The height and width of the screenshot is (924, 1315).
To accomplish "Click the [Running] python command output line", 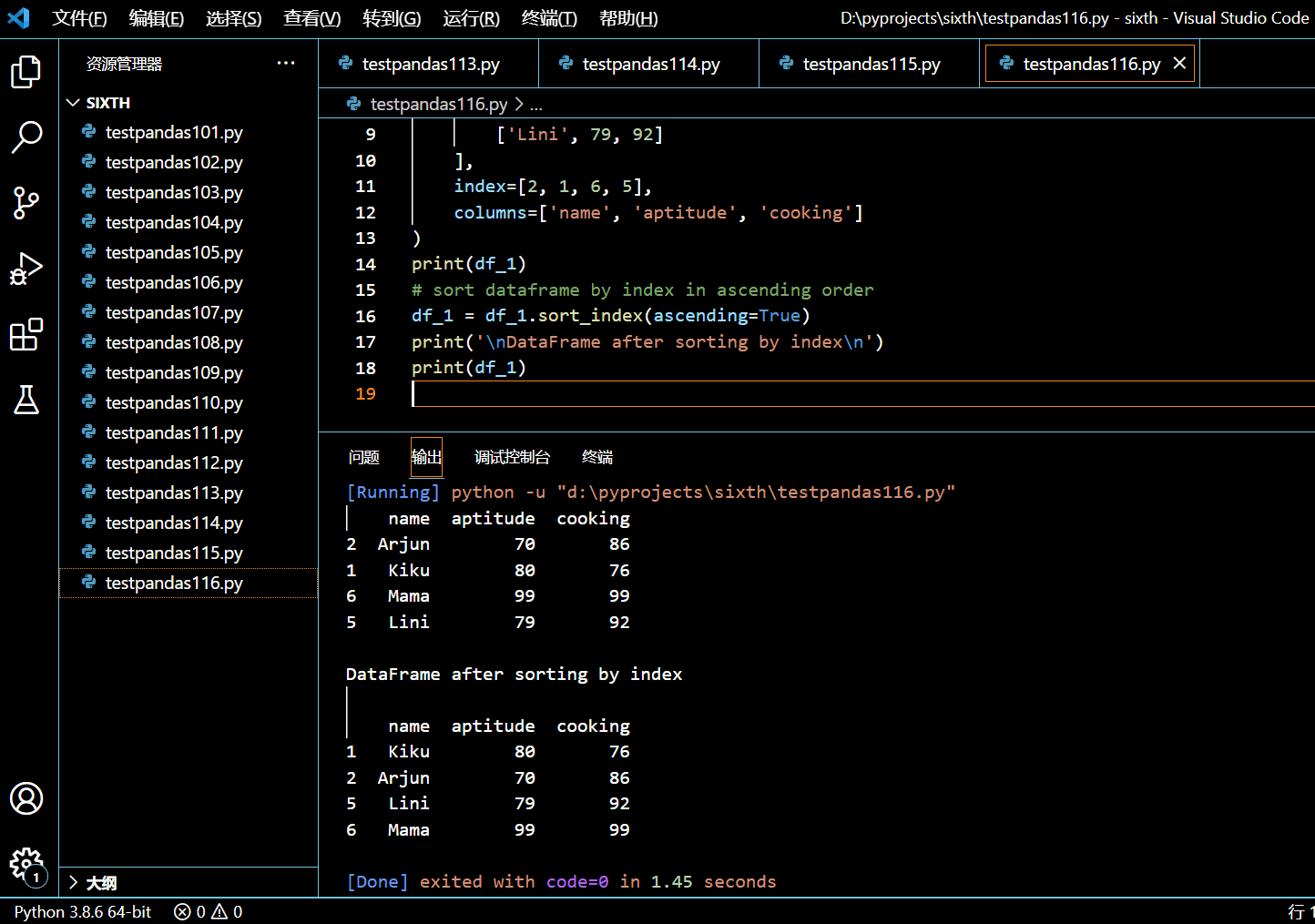I will [x=650, y=492].
